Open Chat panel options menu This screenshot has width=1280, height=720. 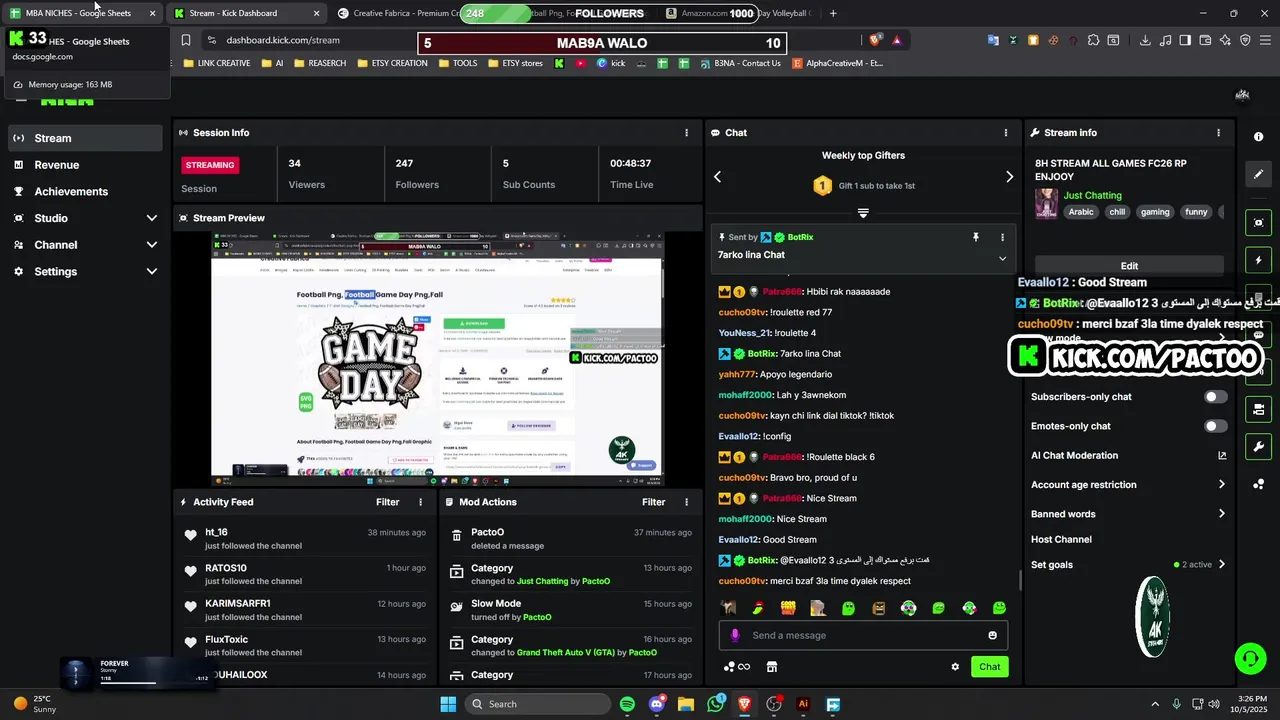click(1006, 132)
